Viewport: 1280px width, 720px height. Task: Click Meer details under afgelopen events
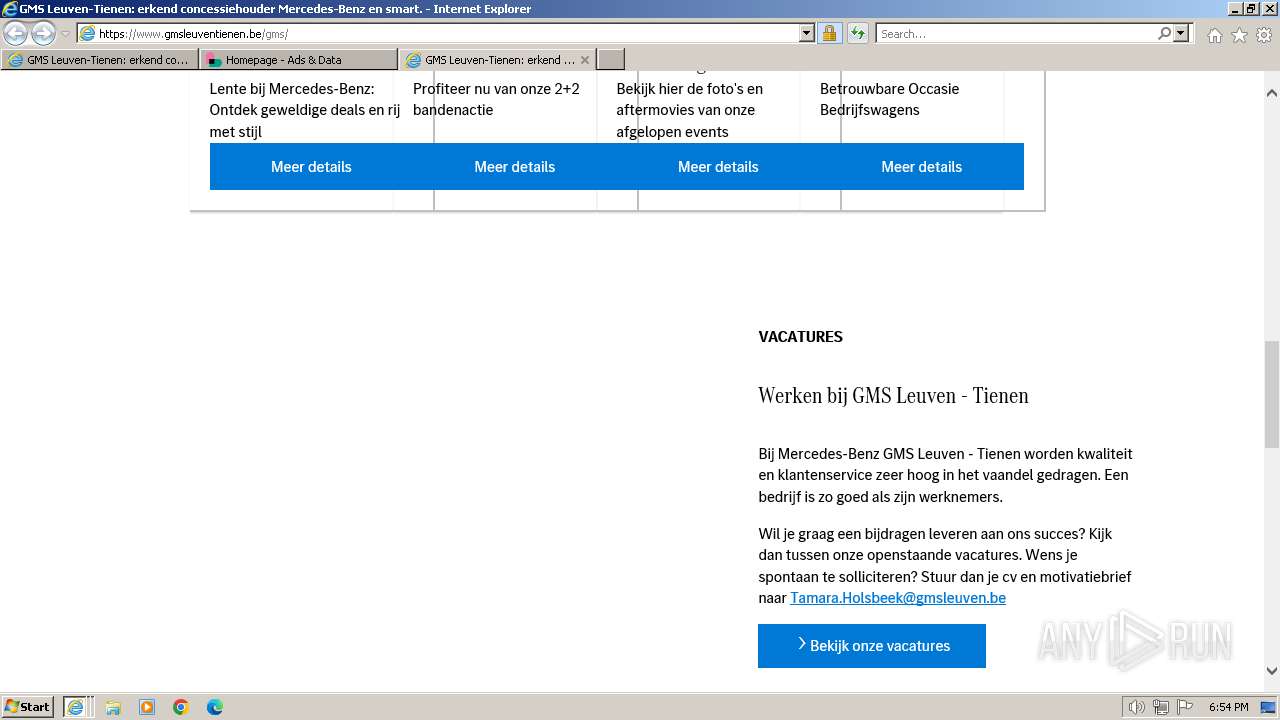[x=718, y=167]
